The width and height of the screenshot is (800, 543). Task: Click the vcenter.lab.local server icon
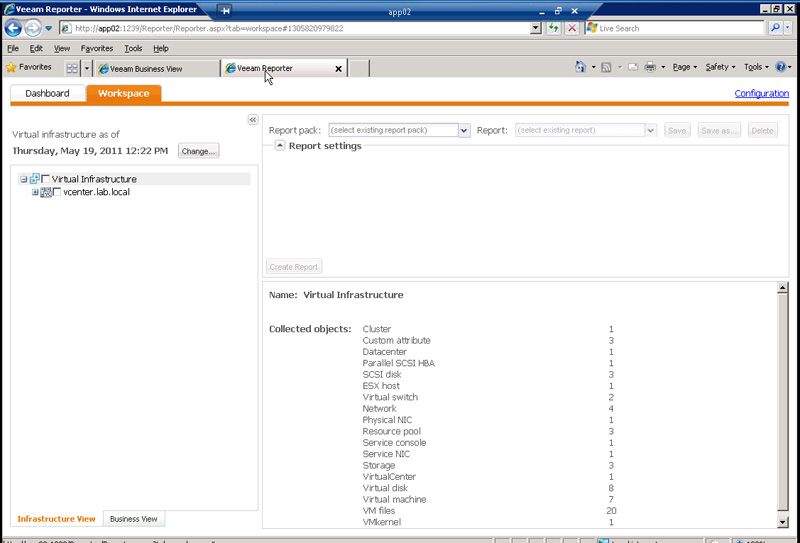46,192
